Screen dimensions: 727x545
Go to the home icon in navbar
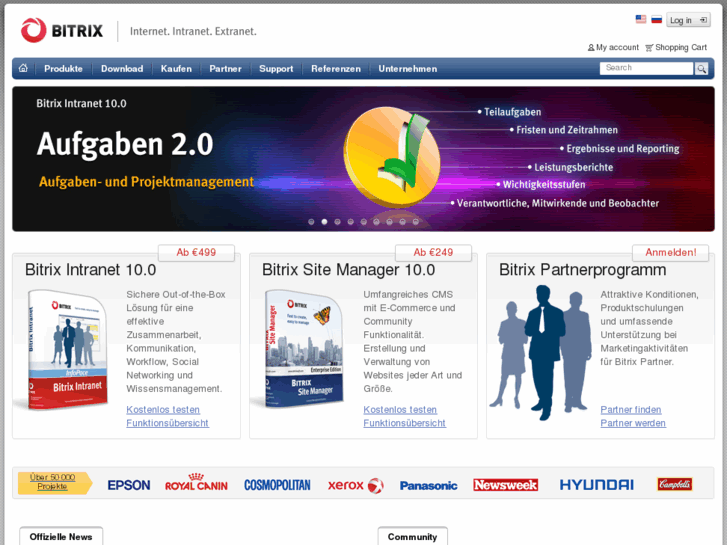pos(23,69)
